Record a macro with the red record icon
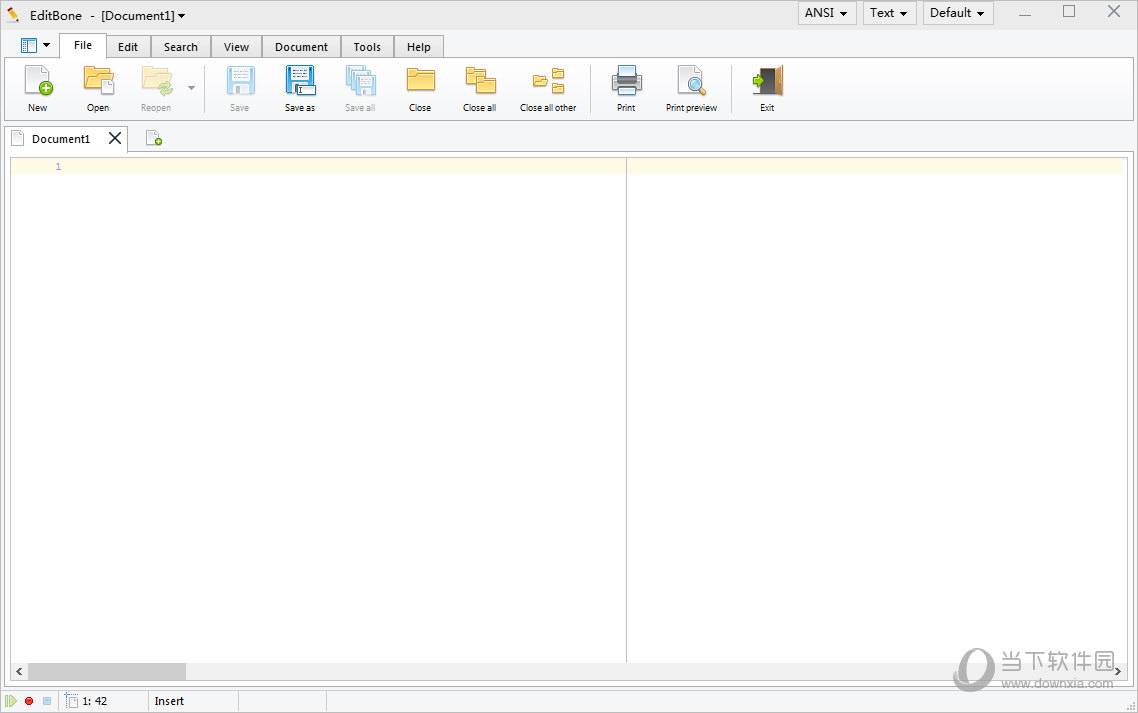This screenshot has height=713, width=1138. (29, 701)
